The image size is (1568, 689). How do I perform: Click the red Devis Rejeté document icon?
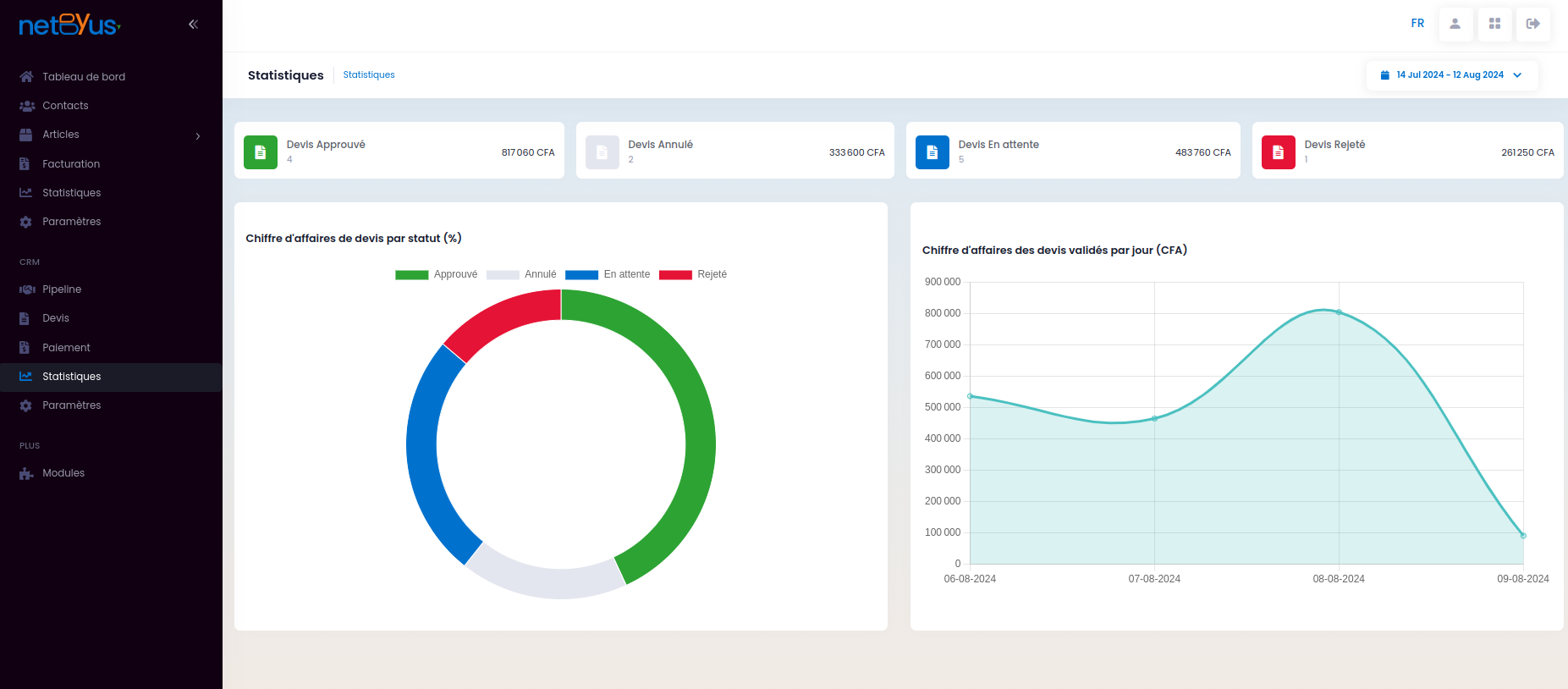(1279, 152)
